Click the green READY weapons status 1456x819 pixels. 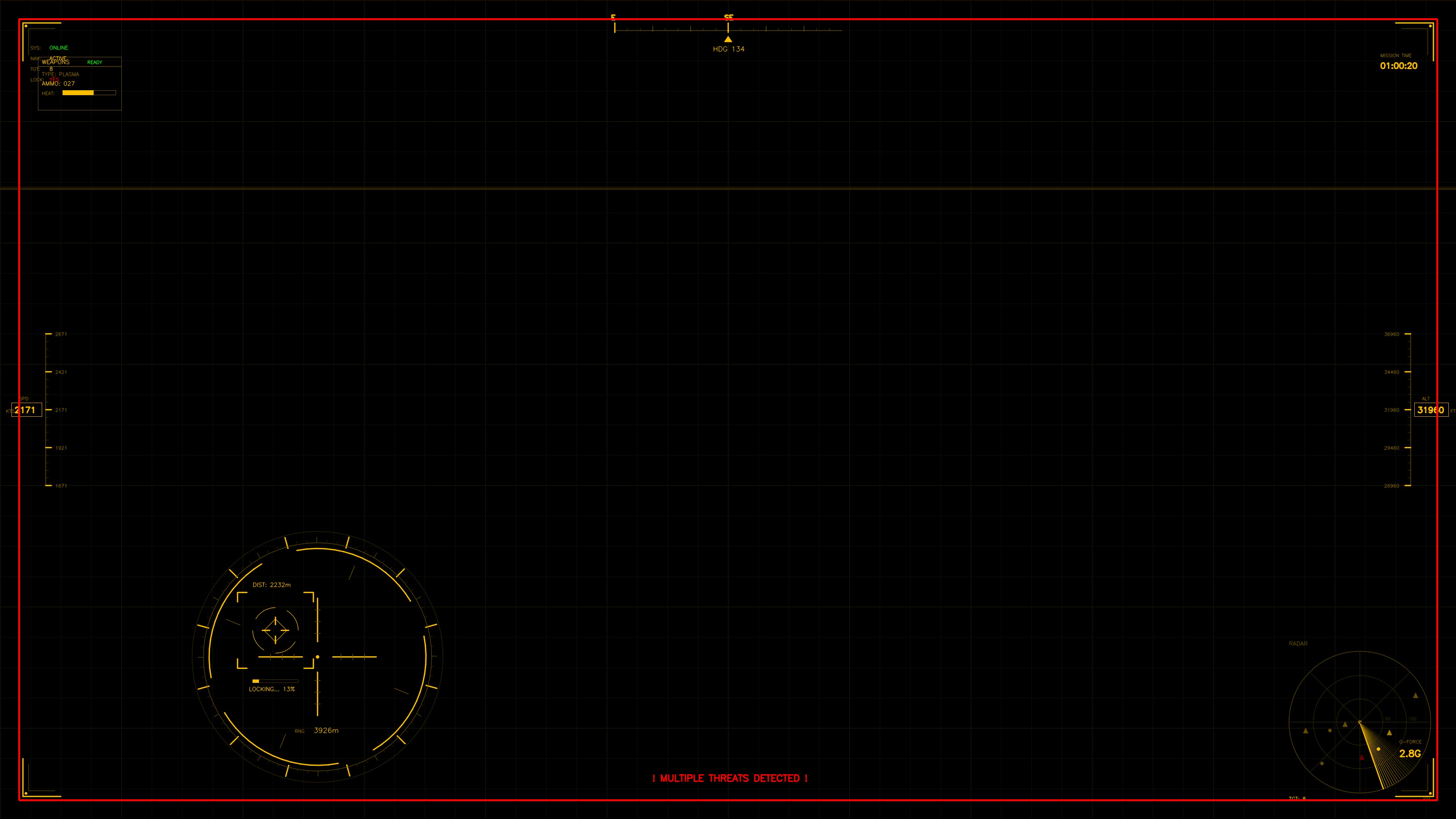(94, 62)
